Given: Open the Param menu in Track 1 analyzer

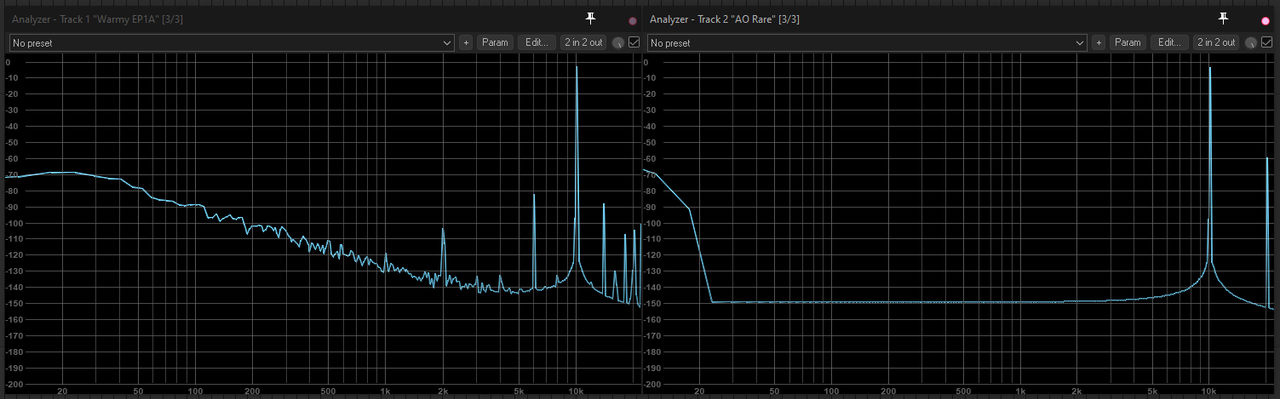Looking at the screenshot, I should pyautogui.click(x=495, y=43).
